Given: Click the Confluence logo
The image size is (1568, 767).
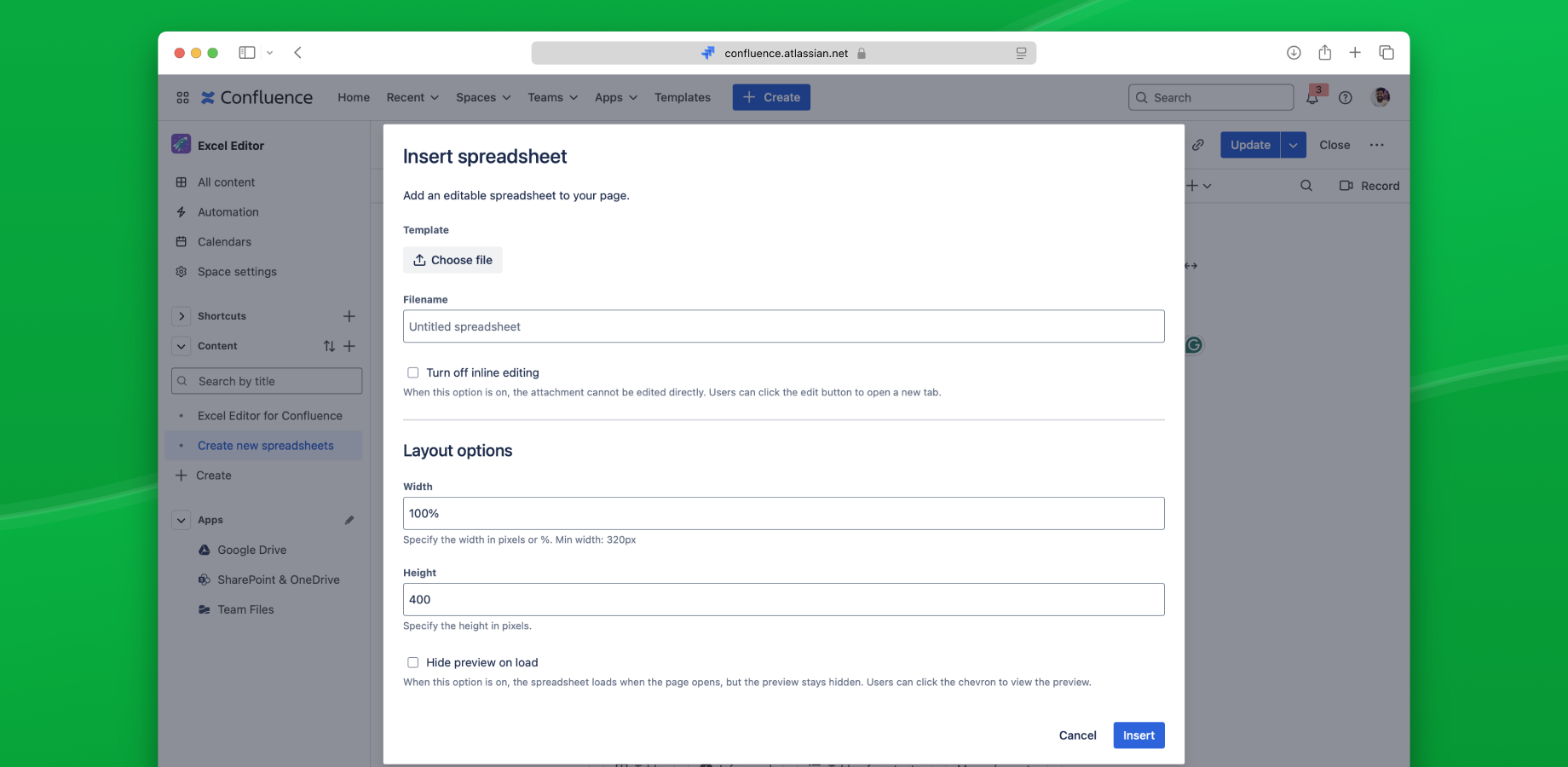Looking at the screenshot, I should click(x=257, y=98).
